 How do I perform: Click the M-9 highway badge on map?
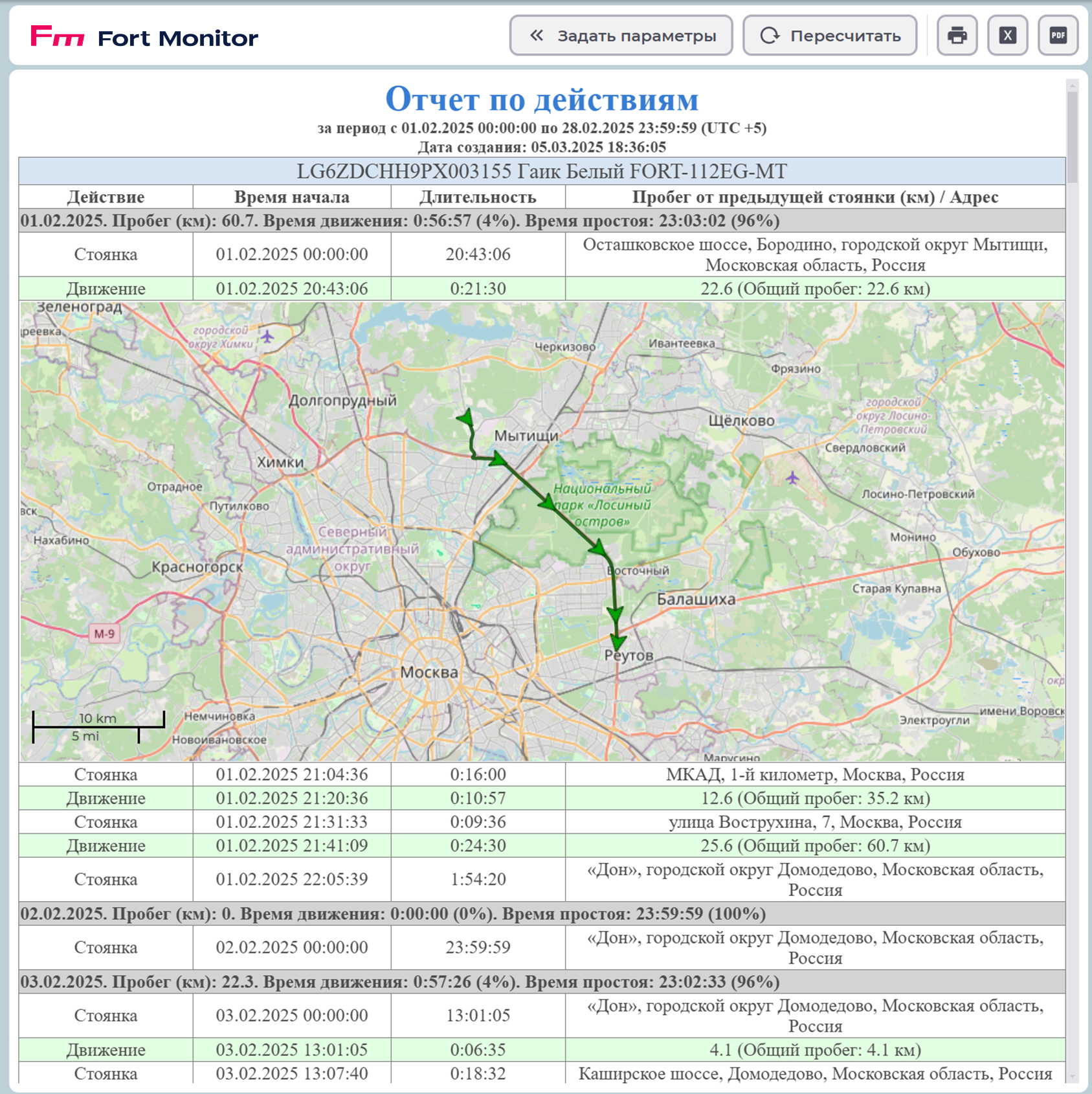pyautogui.click(x=104, y=634)
